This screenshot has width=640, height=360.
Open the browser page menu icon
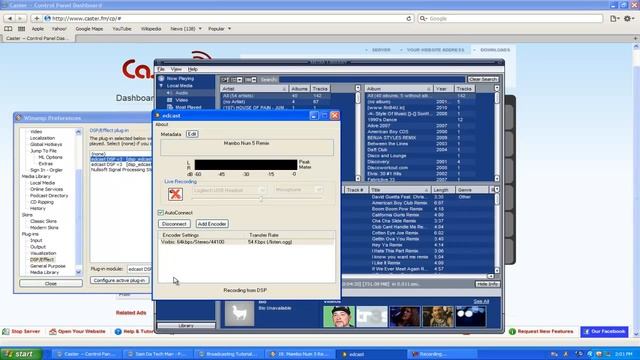click(x=614, y=18)
